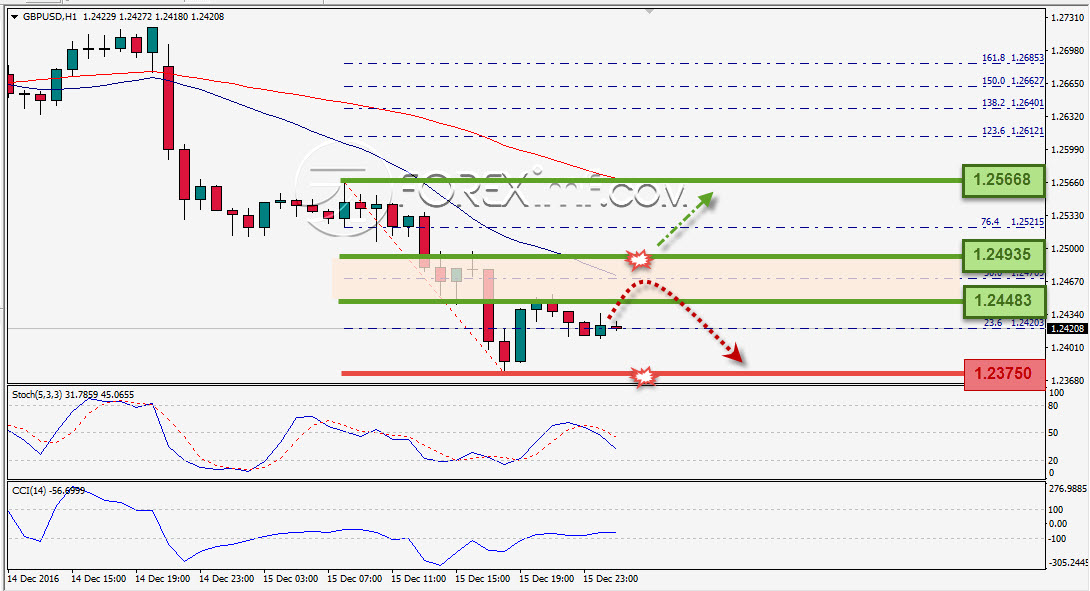Image resolution: width=1090 pixels, height=591 pixels.
Task: Click price axis value 1.26980
Action: click(x=1068, y=51)
